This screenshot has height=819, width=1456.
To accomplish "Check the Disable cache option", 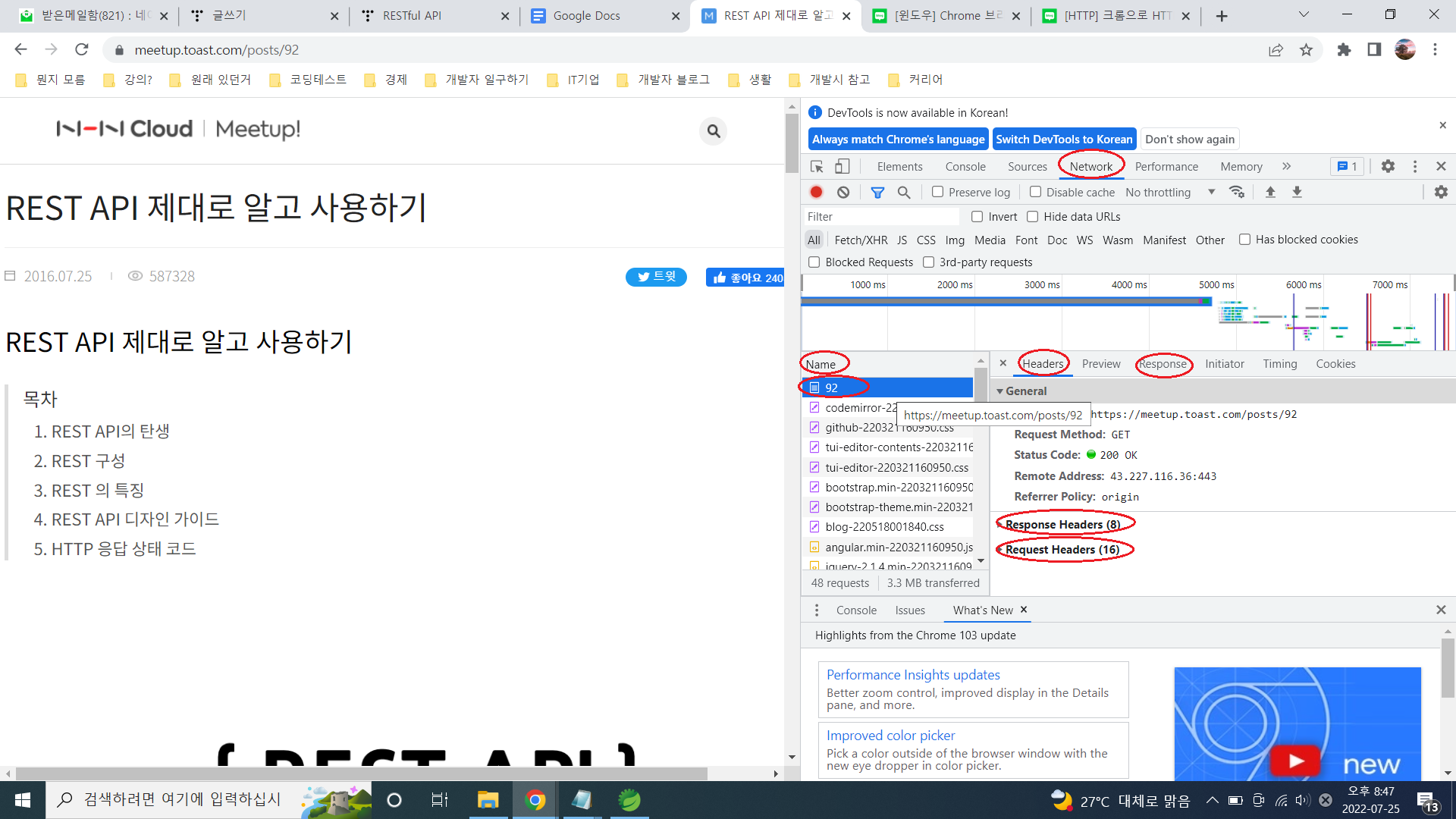I will 1036,193.
